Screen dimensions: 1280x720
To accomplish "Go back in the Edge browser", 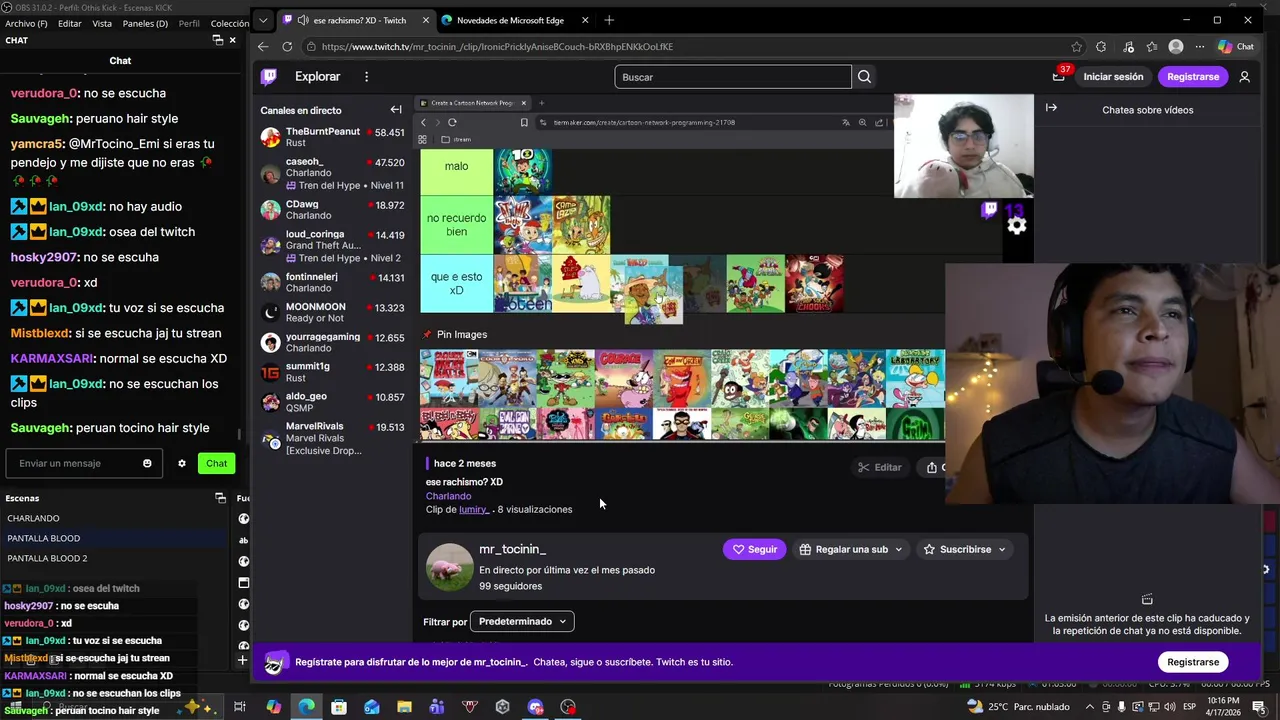I will coord(263,46).
